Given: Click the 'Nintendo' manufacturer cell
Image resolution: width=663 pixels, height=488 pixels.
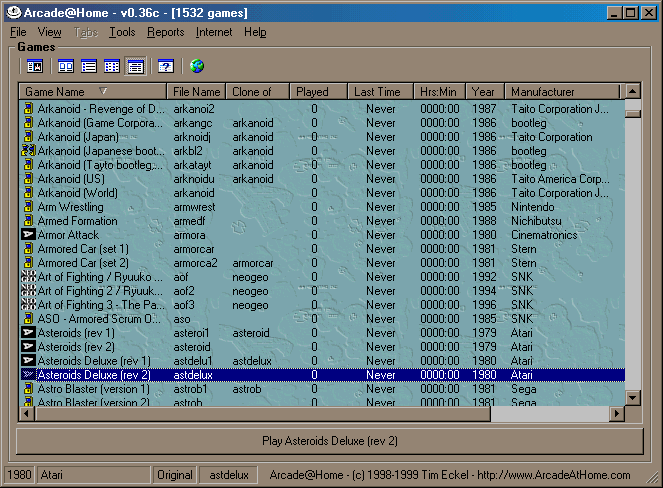Looking at the screenshot, I should (x=532, y=207).
